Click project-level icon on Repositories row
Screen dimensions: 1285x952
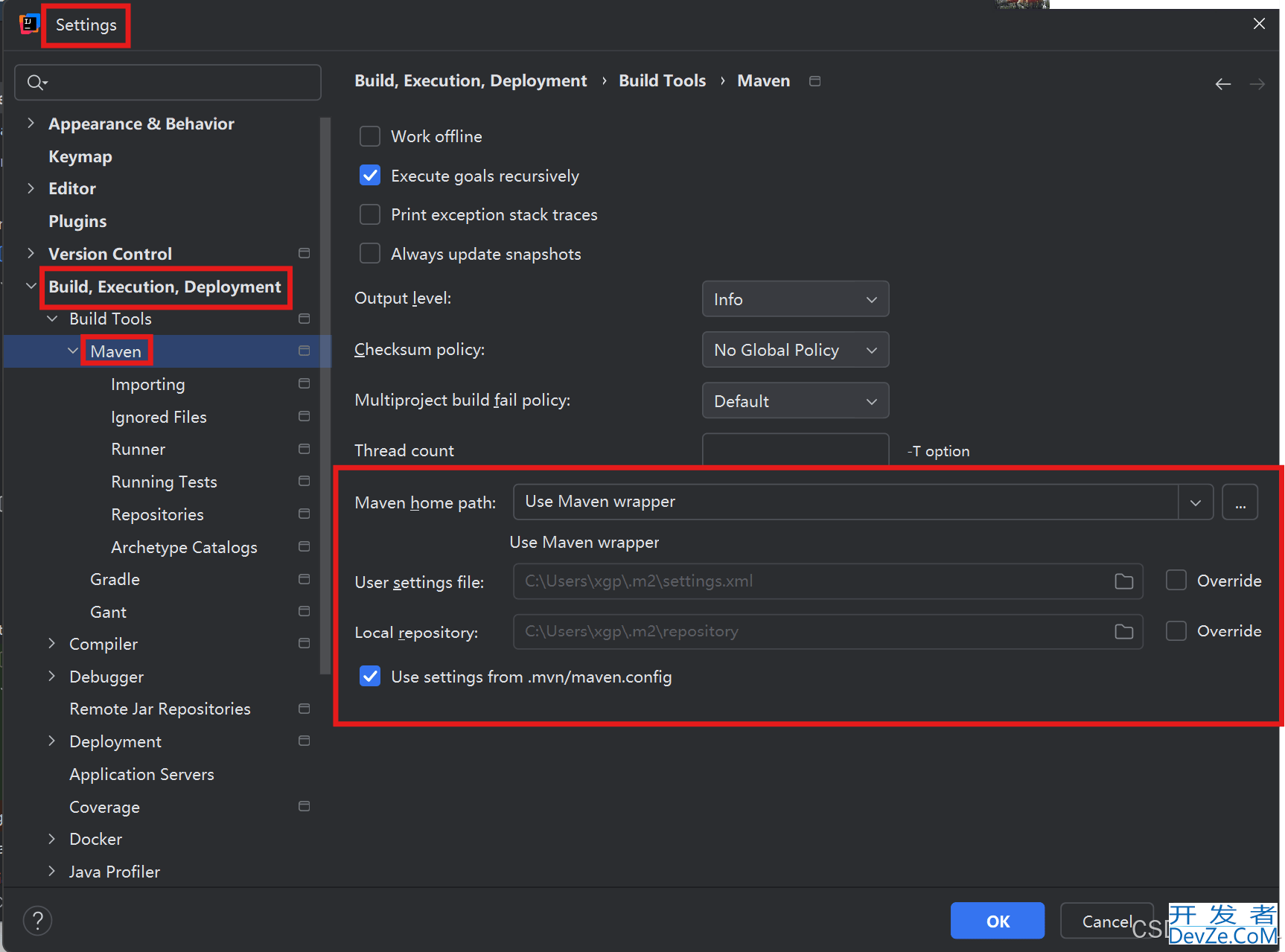[304, 514]
